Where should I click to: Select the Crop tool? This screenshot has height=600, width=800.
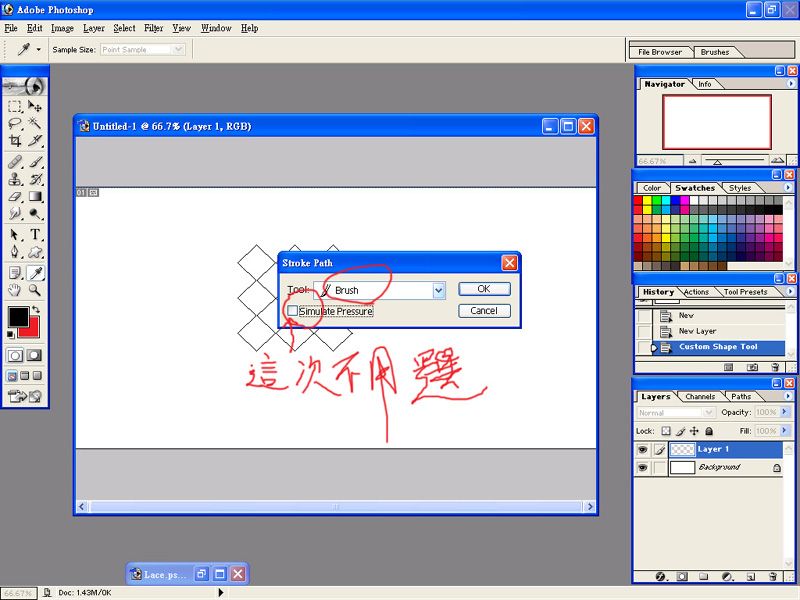point(15,140)
